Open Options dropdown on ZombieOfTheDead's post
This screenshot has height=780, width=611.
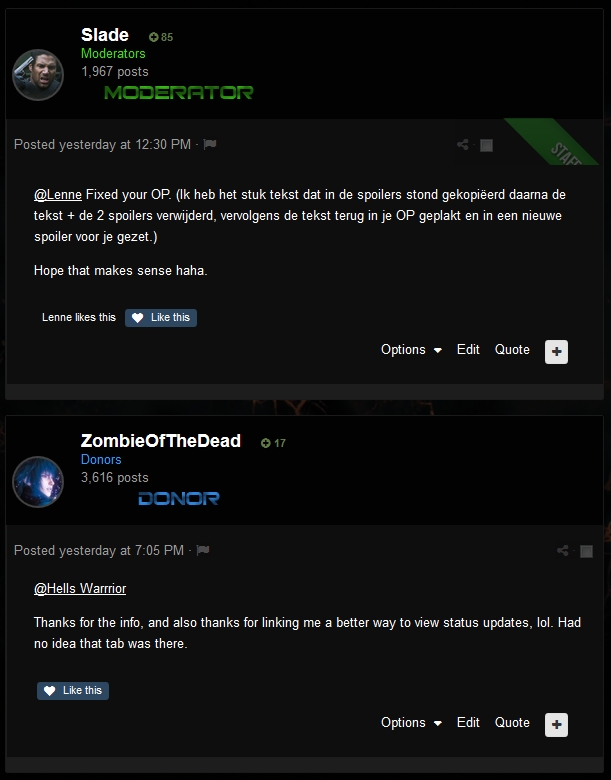coord(411,722)
